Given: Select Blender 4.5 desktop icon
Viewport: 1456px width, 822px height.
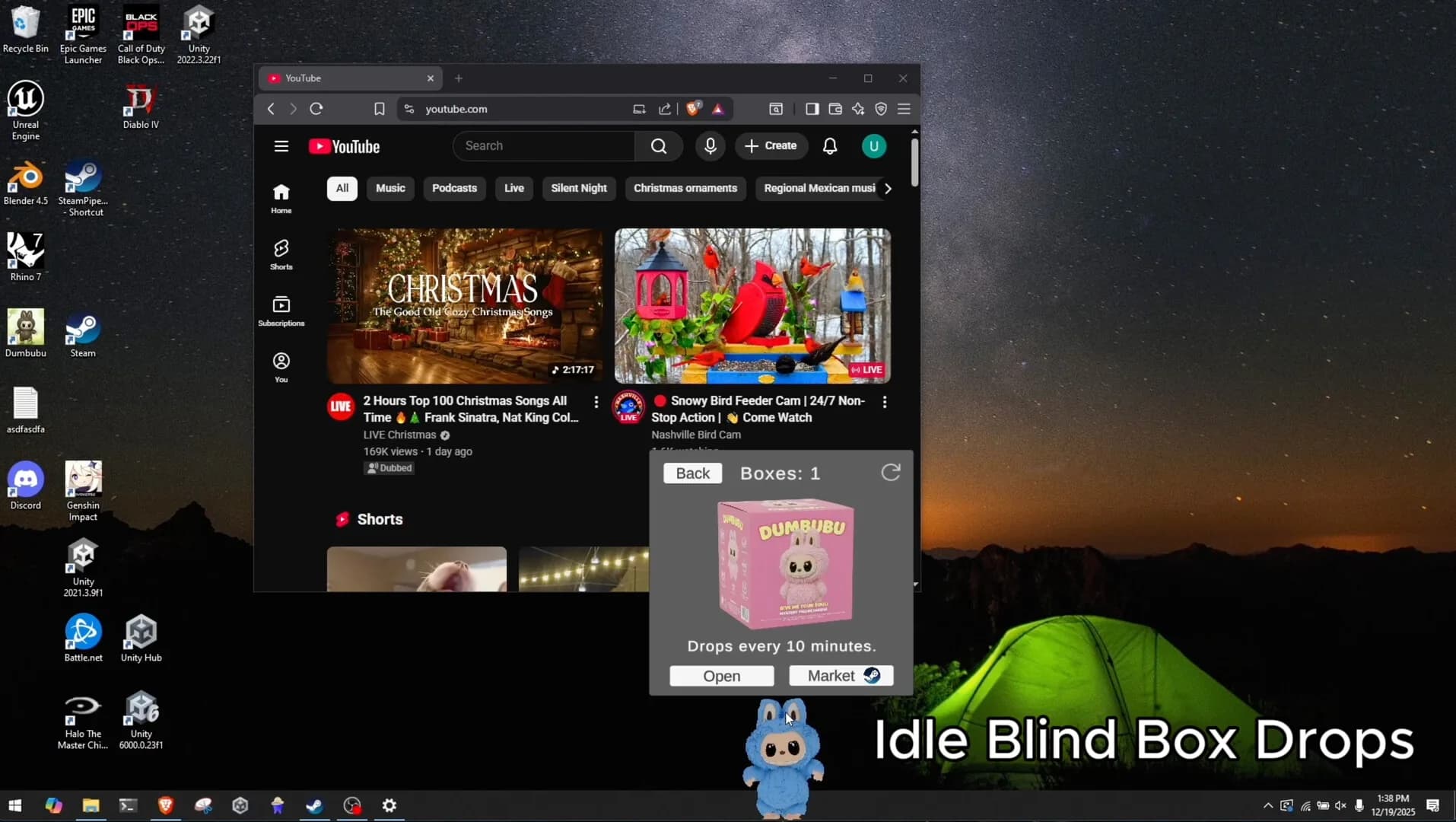Looking at the screenshot, I should tap(26, 183).
